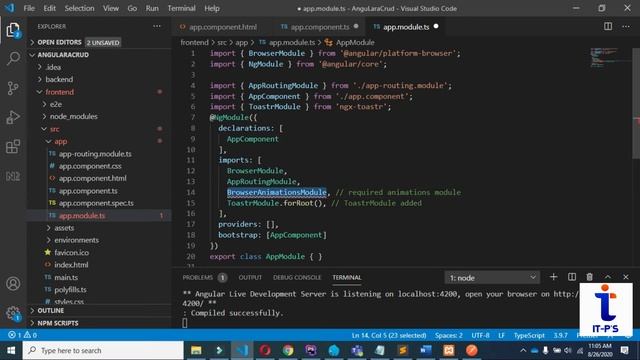
Task: Show errors and warnings count in status bar
Action: tap(22, 335)
